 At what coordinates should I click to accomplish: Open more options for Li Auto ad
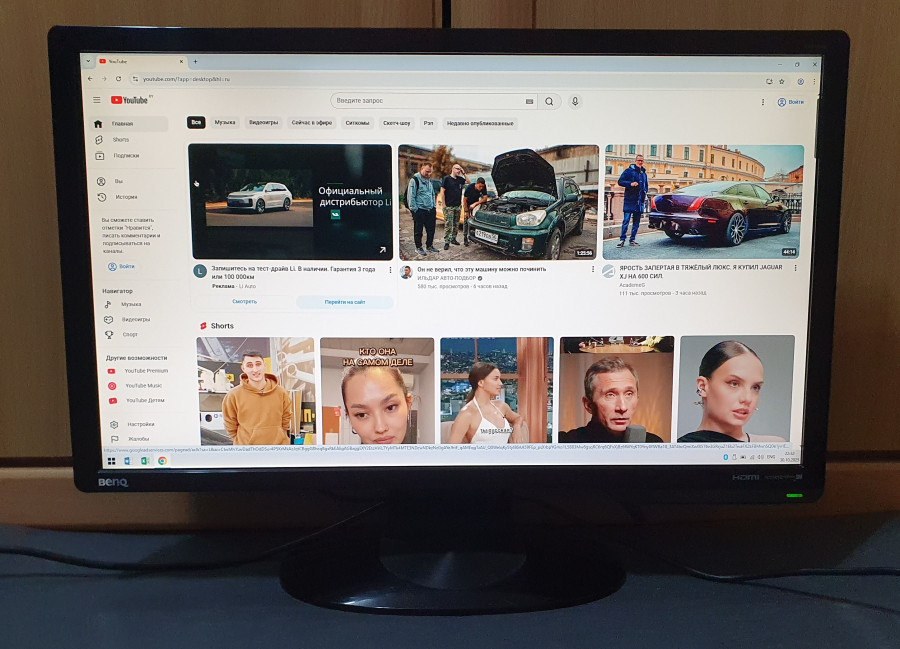coord(390,270)
